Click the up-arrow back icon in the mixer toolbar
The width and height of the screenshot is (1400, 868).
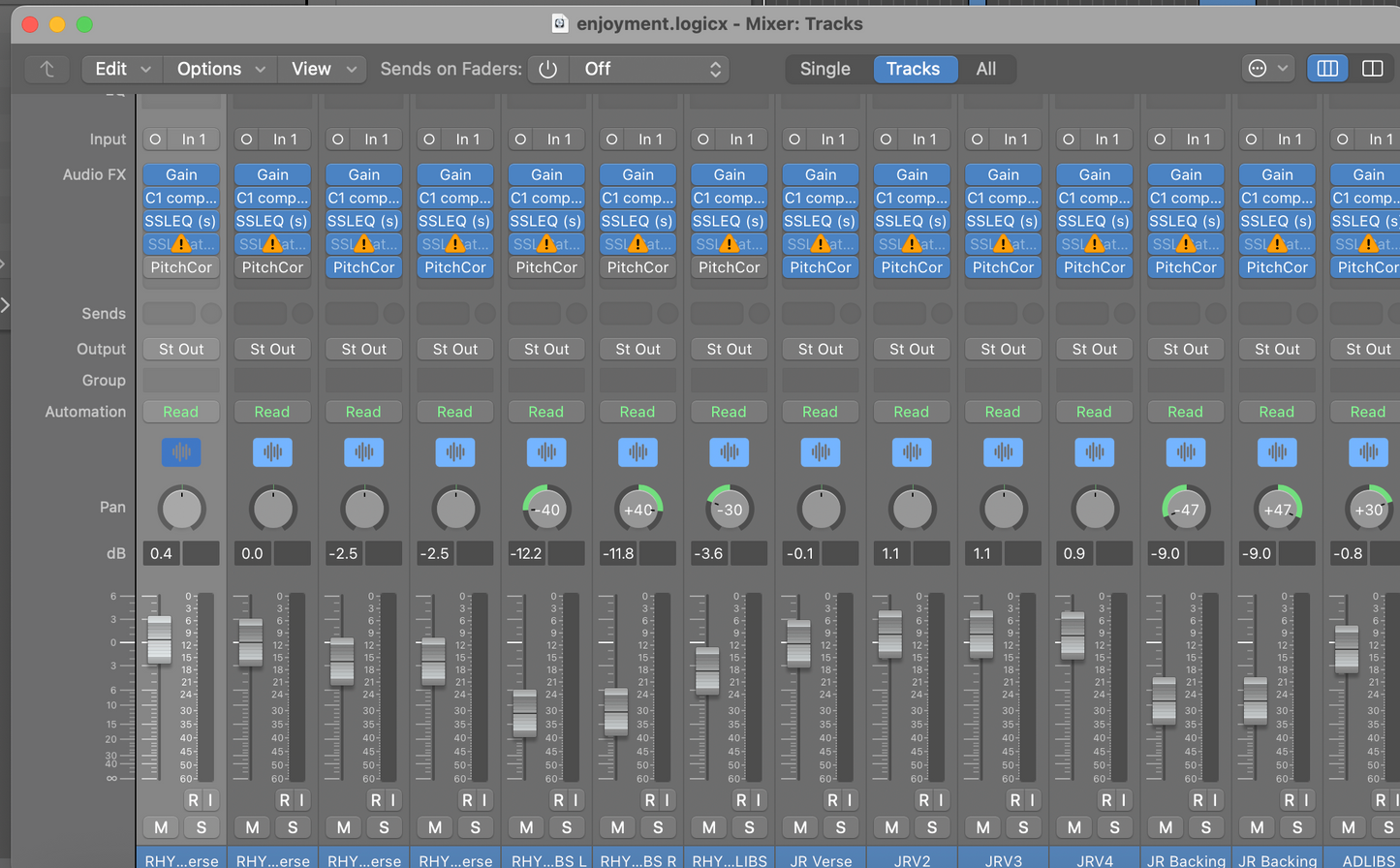pos(47,69)
